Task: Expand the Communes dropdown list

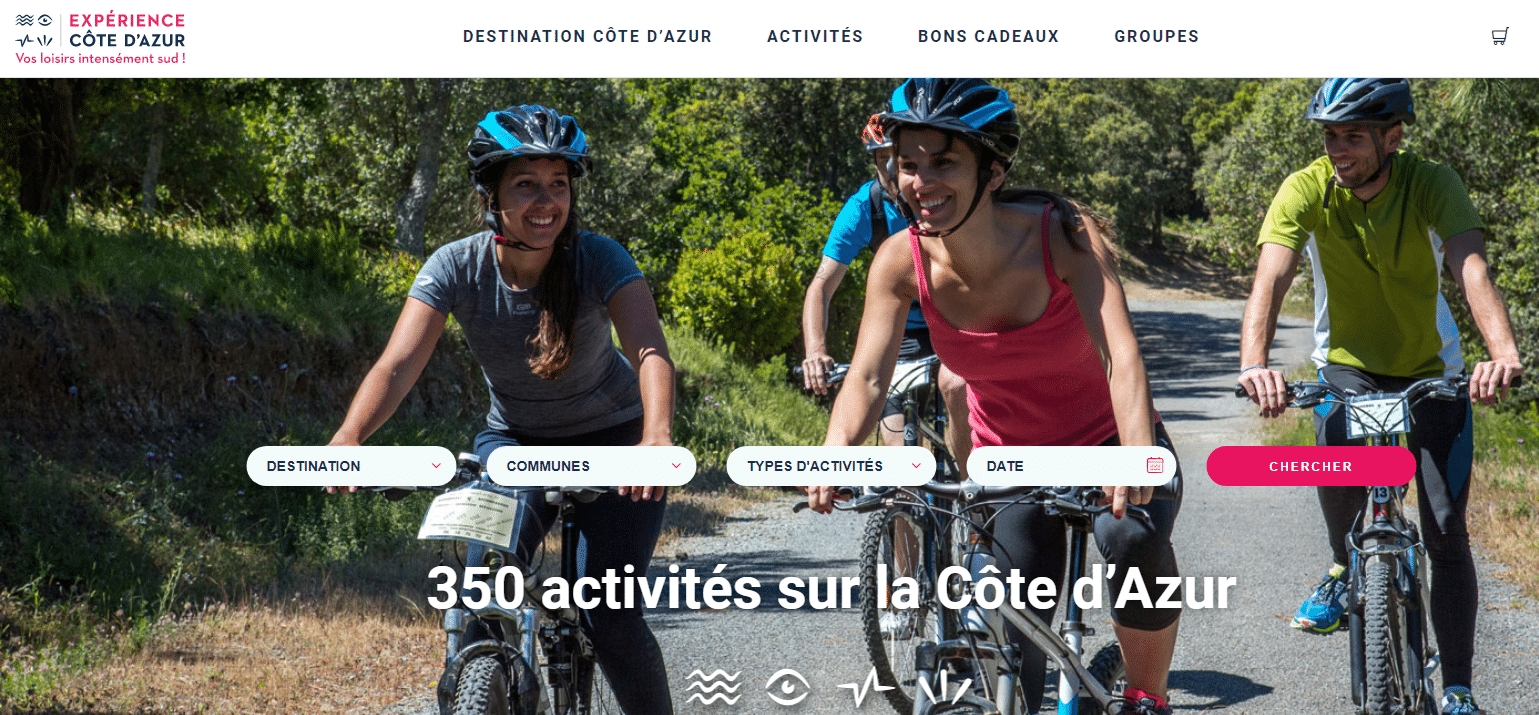Action: pyautogui.click(x=591, y=466)
